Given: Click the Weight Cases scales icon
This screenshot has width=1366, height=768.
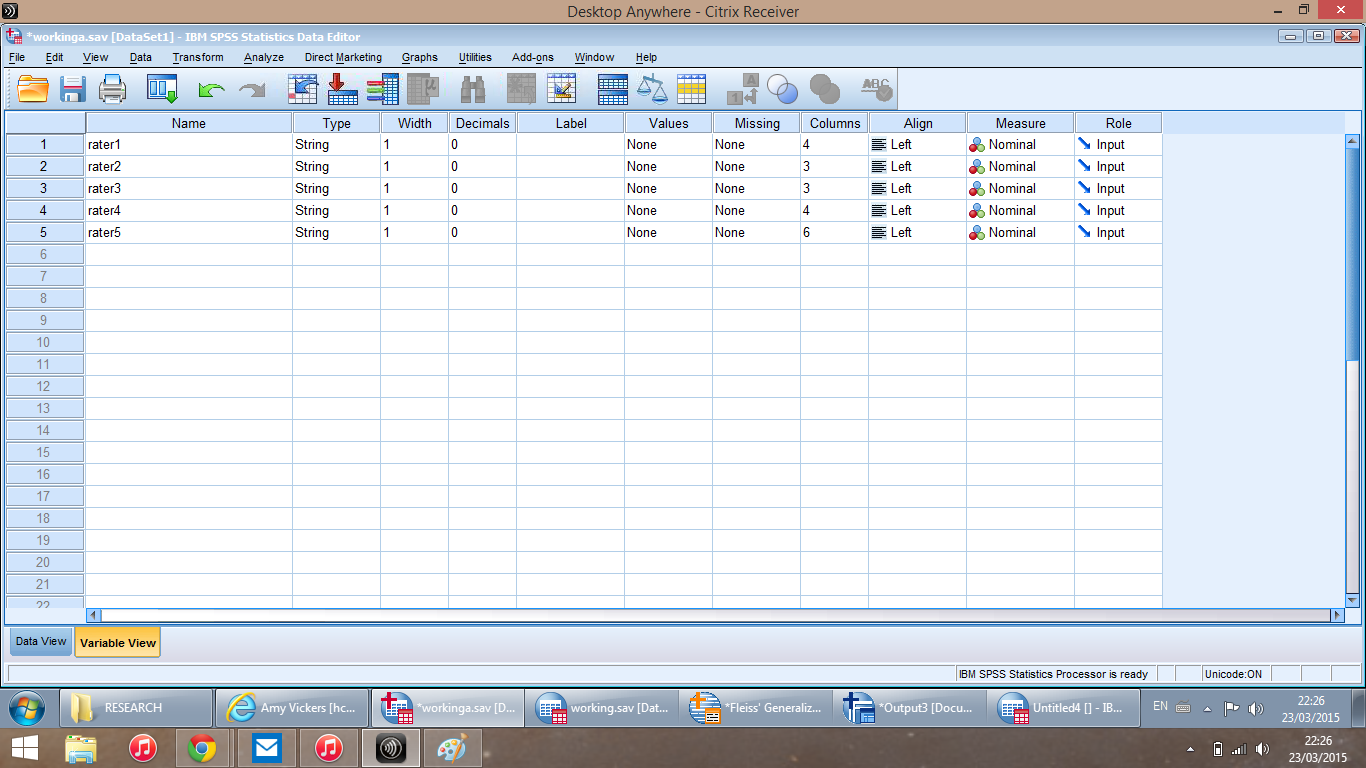Looking at the screenshot, I should tap(652, 89).
